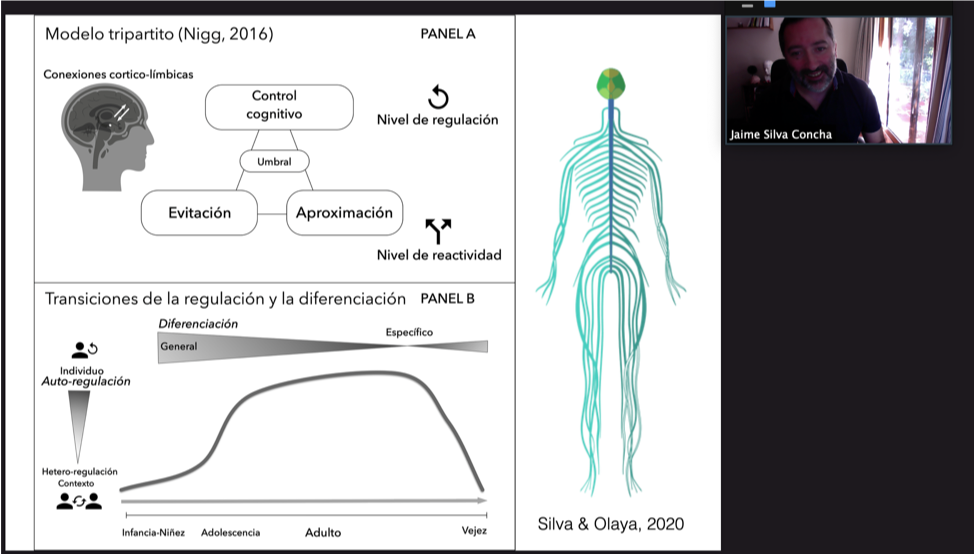Click the 'PANEL A' label
Image resolution: width=974 pixels, height=554 pixels.
tap(448, 34)
